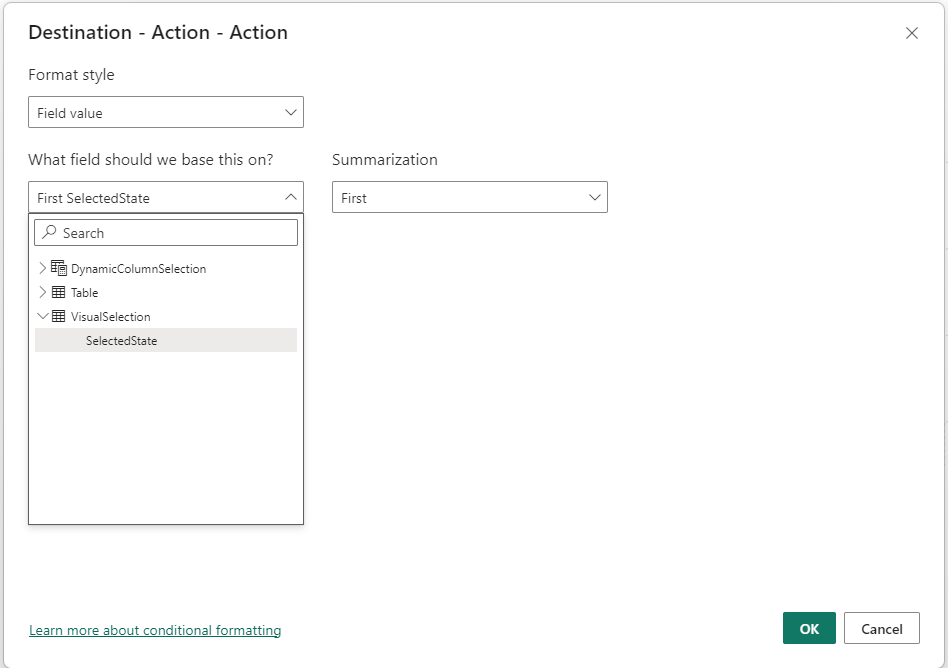Click the dialog title 'Destination - Action - Action'
The image size is (948, 668).
coord(158,33)
